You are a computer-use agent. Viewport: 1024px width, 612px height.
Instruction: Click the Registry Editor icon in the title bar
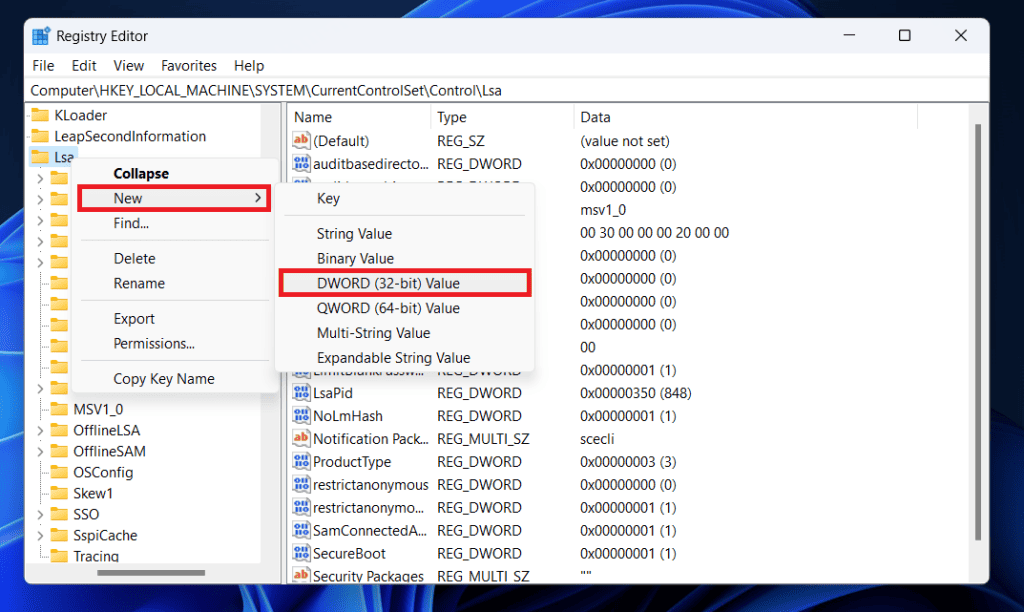41,35
